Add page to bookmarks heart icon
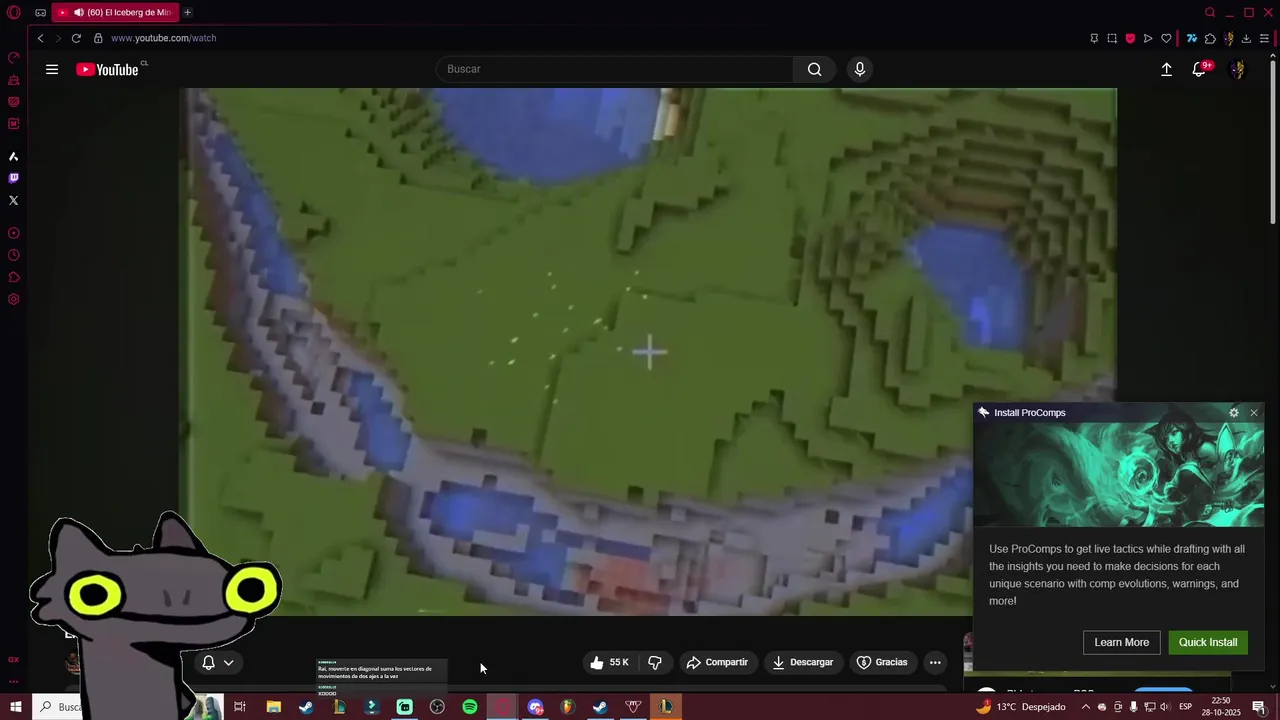Screen dimensions: 1280x720 tap(1166, 38)
